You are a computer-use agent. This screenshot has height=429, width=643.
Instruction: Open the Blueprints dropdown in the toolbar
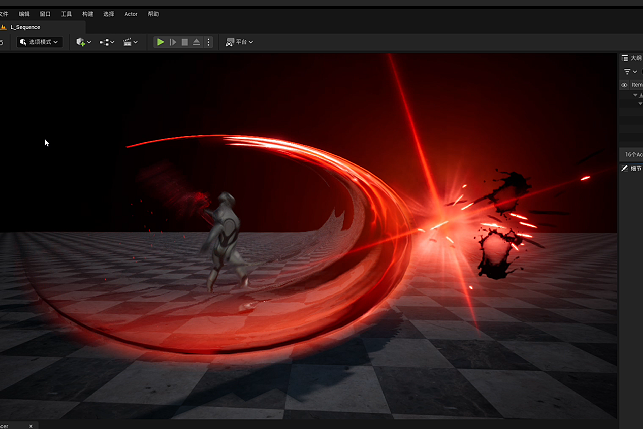point(107,42)
